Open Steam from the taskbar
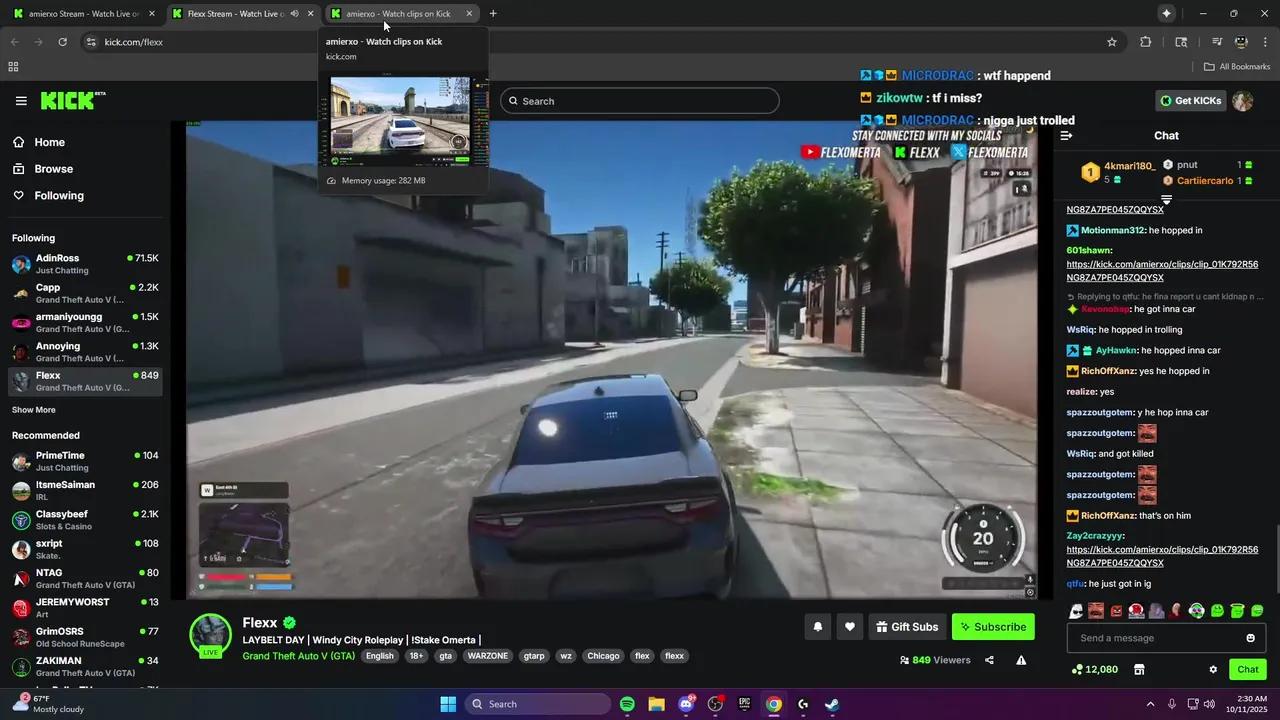Image resolution: width=1280 pixels, height=720 pixels. [832, 704]
